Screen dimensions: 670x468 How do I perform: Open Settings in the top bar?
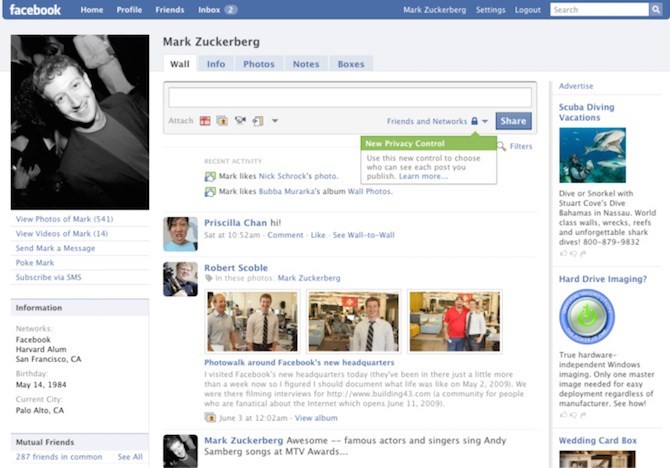[491, 10]
